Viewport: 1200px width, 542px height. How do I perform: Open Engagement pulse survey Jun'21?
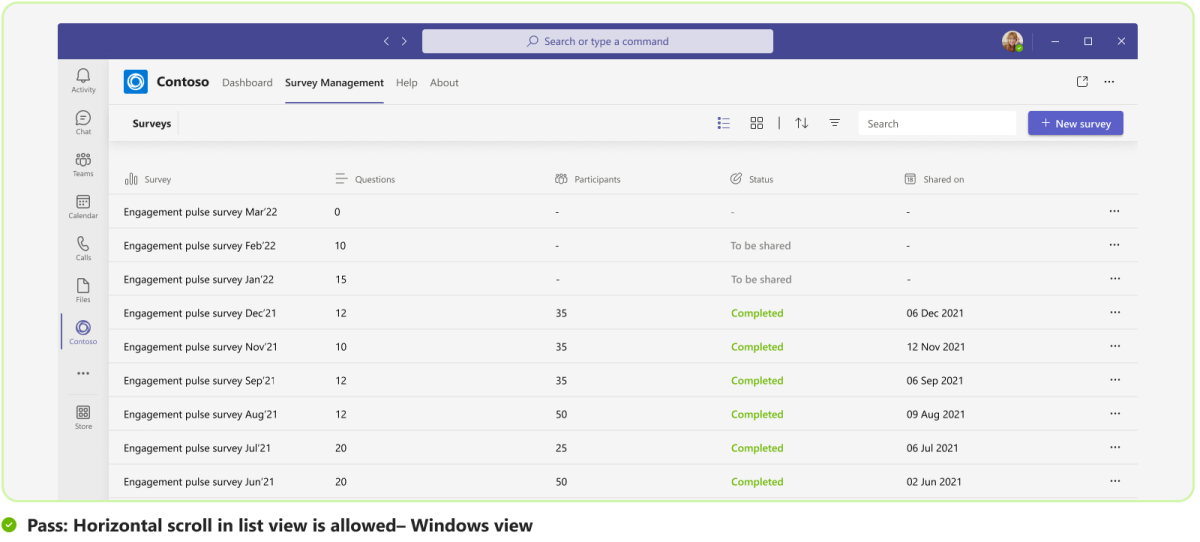199,482
